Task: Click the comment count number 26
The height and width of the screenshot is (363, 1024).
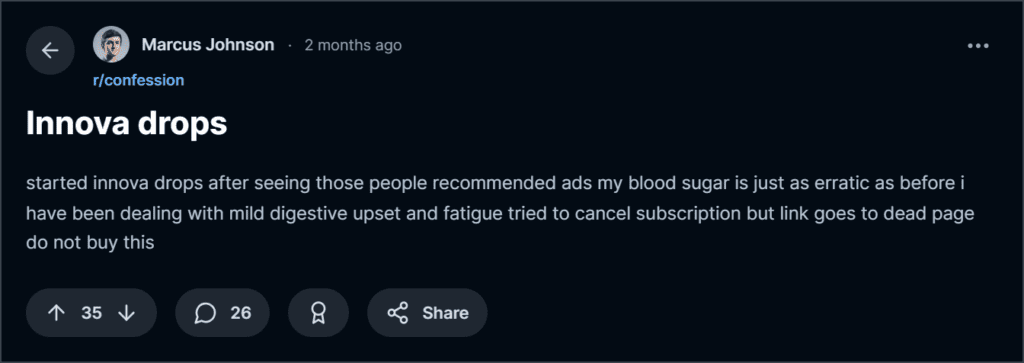Action: (241, 313)
